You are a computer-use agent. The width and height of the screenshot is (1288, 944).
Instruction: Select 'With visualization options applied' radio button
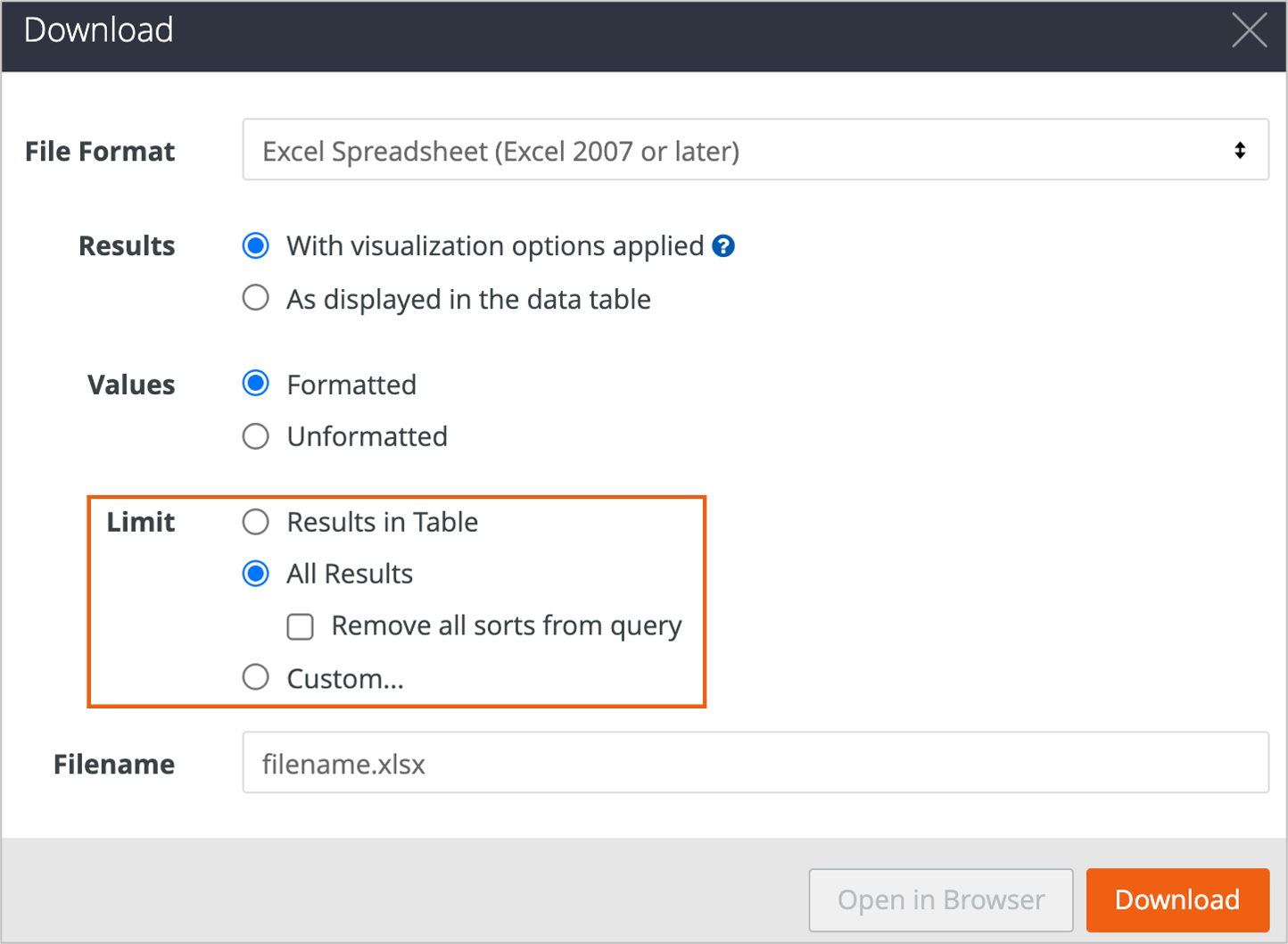[256, 246]
